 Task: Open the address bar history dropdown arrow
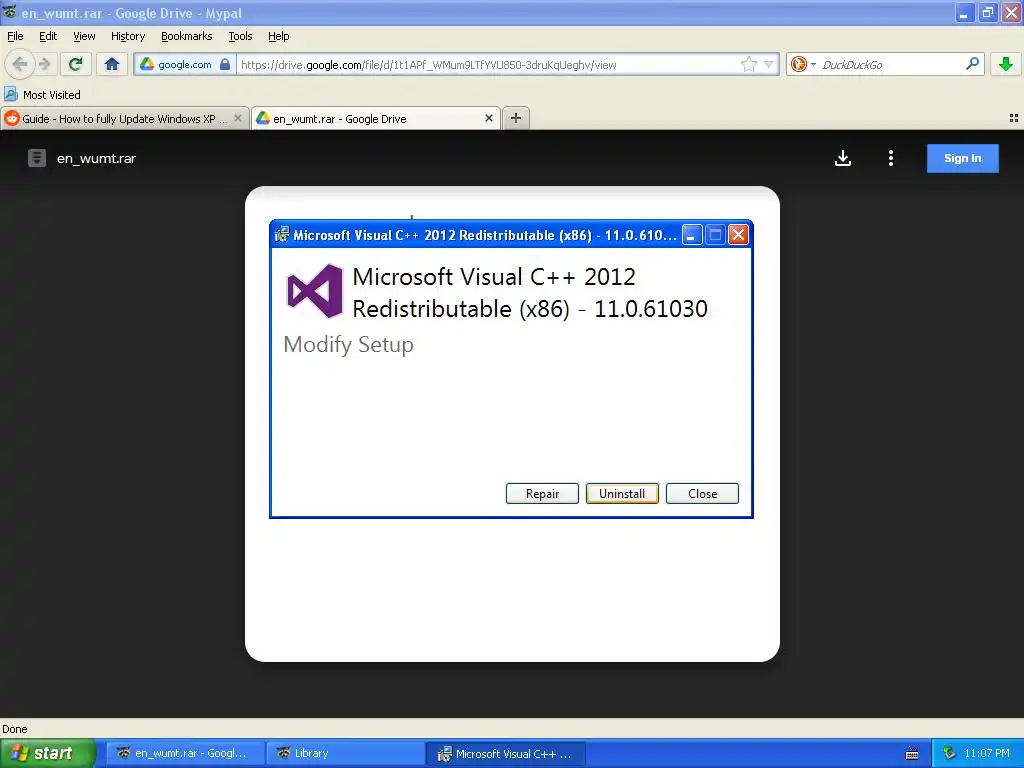click(x=769, y=64)
